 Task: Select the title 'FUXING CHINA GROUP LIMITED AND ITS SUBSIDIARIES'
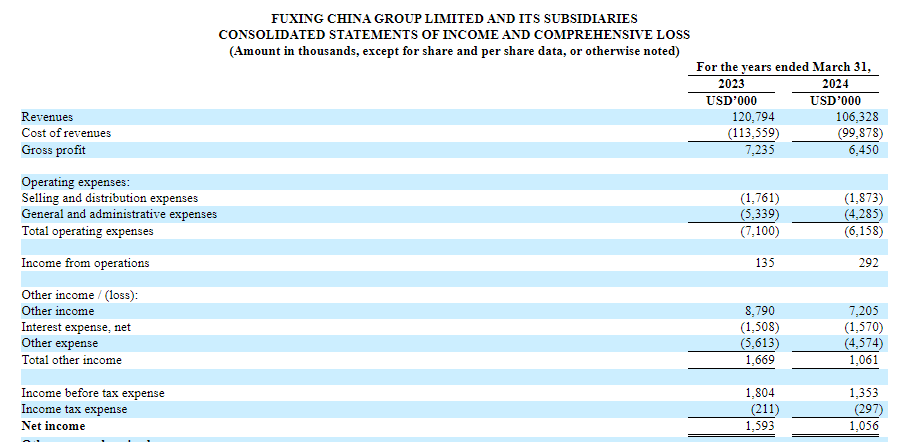click(454, 19)
